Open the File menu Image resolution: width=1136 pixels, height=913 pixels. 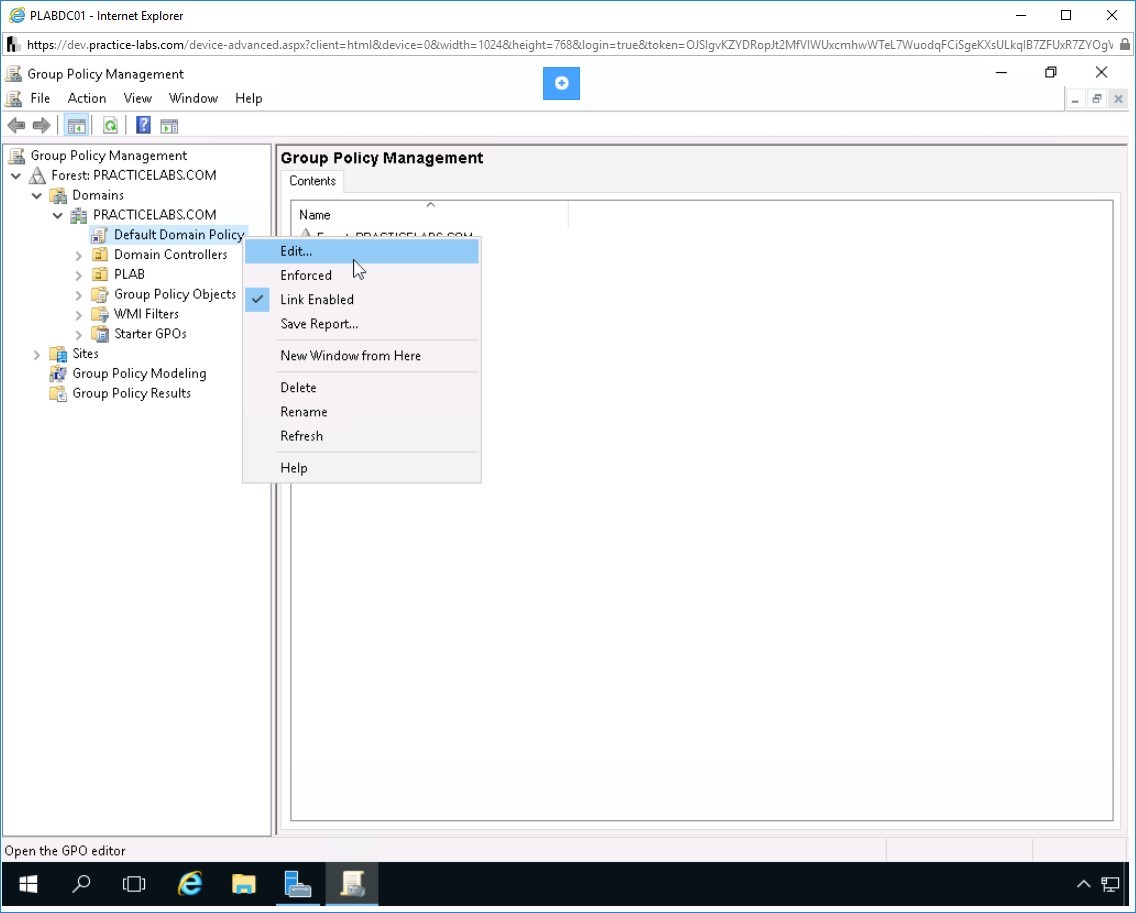[40, 99]
